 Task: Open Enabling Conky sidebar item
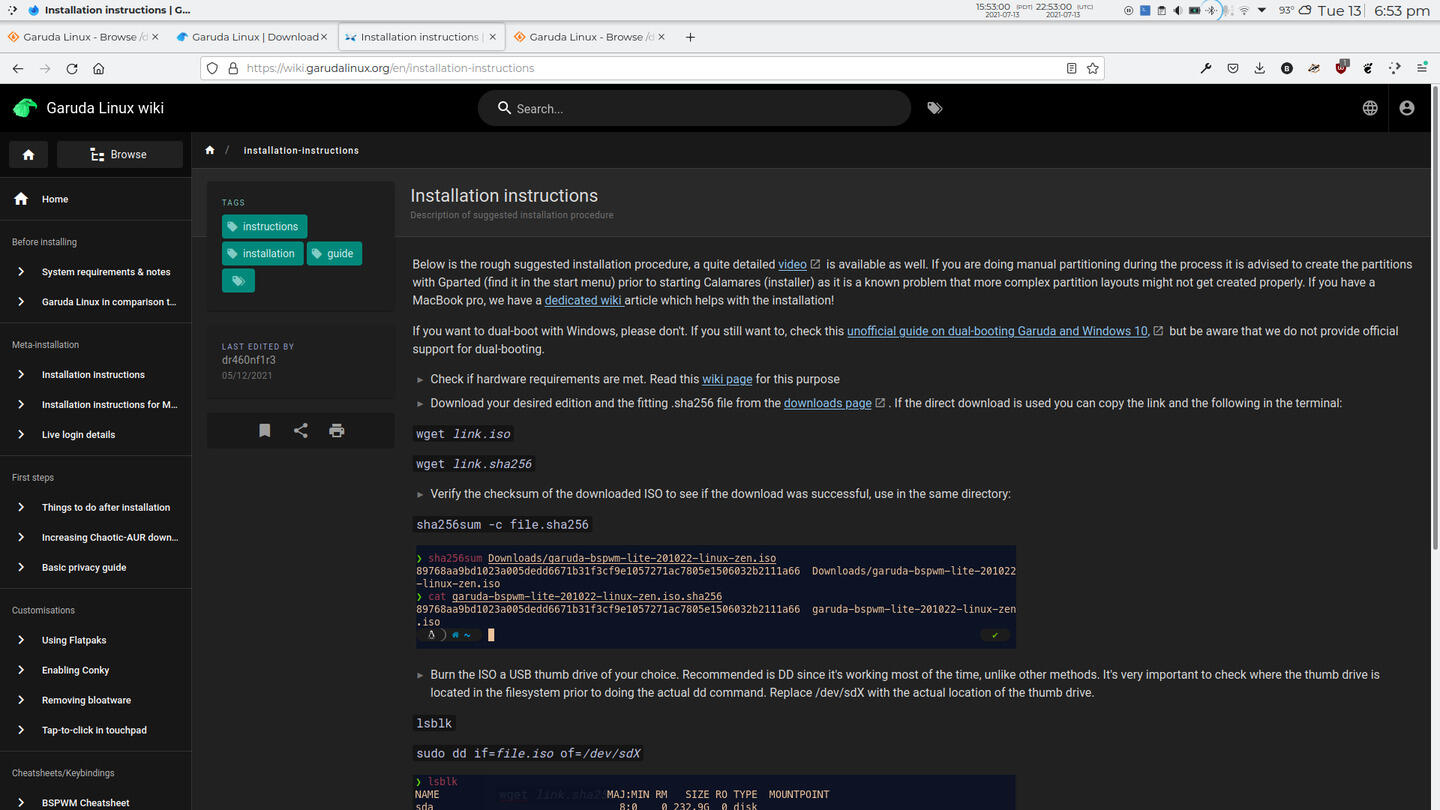click(x=95, y=671)
